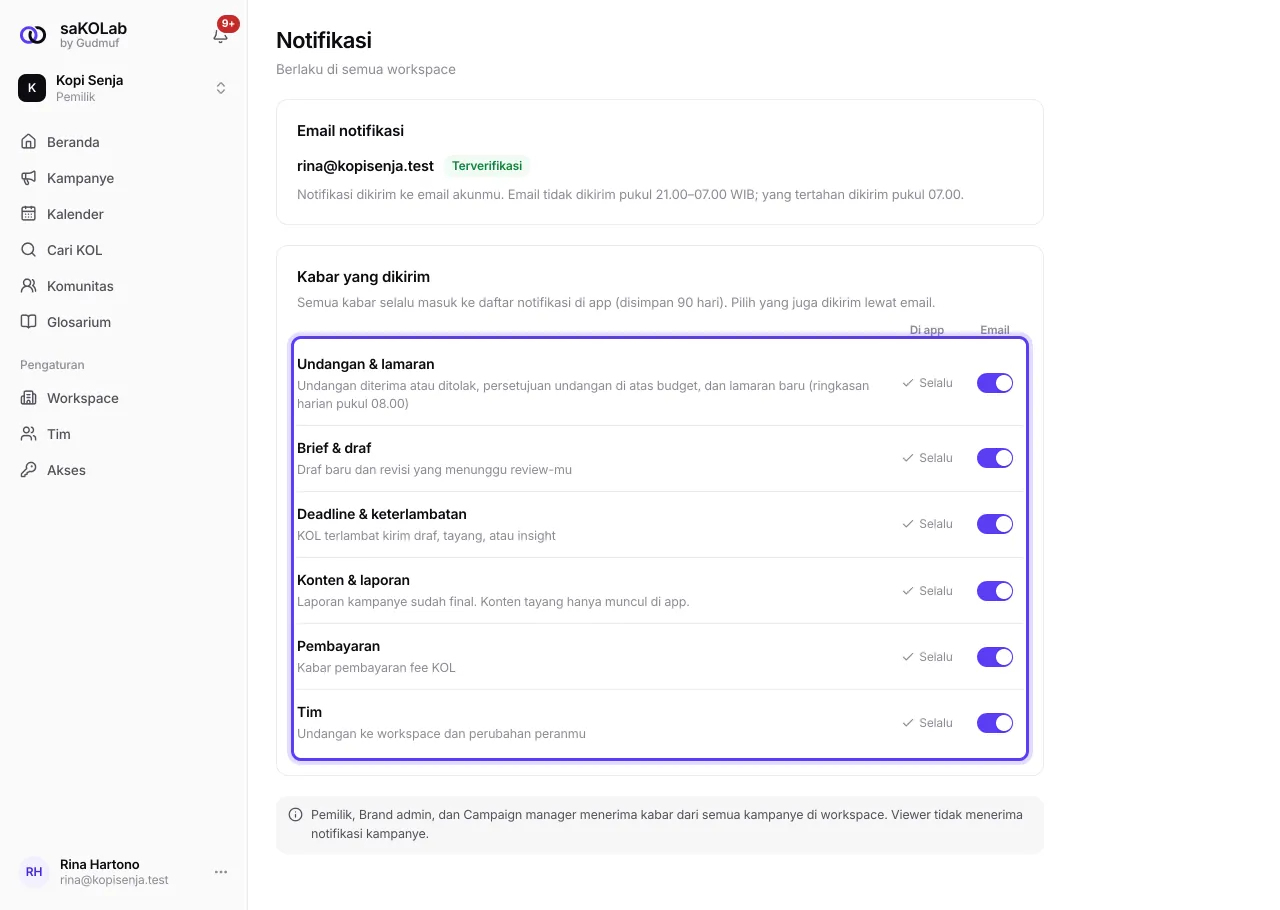Open the Cari KOL menu item
This screenshot has width=1280, height=910.
[x=123, y=250]
